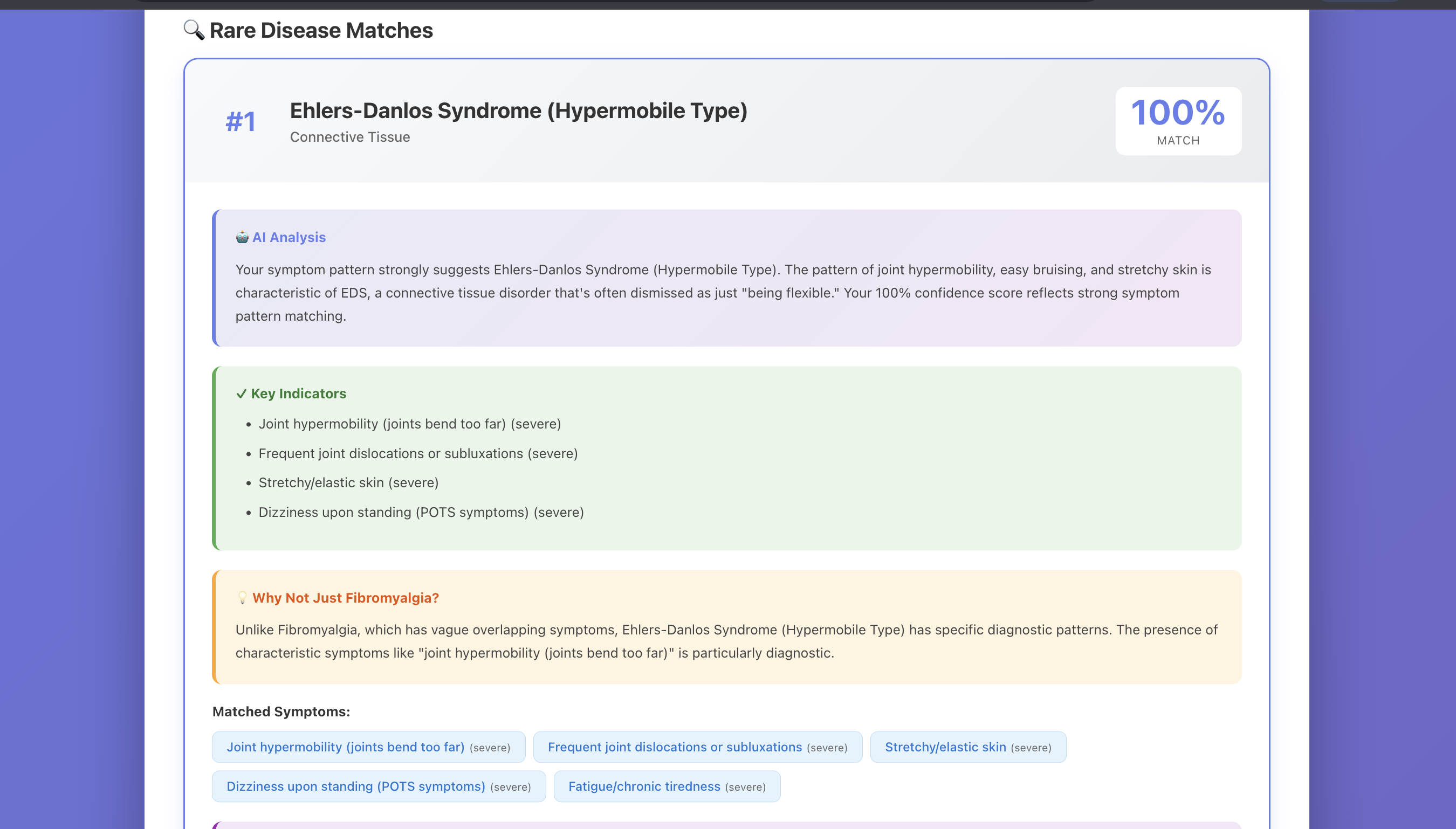Select the Fatigue/chronic tiredness symptom tag
The width and height of the screenshot is (1456, 829).
tap(667, 786)
